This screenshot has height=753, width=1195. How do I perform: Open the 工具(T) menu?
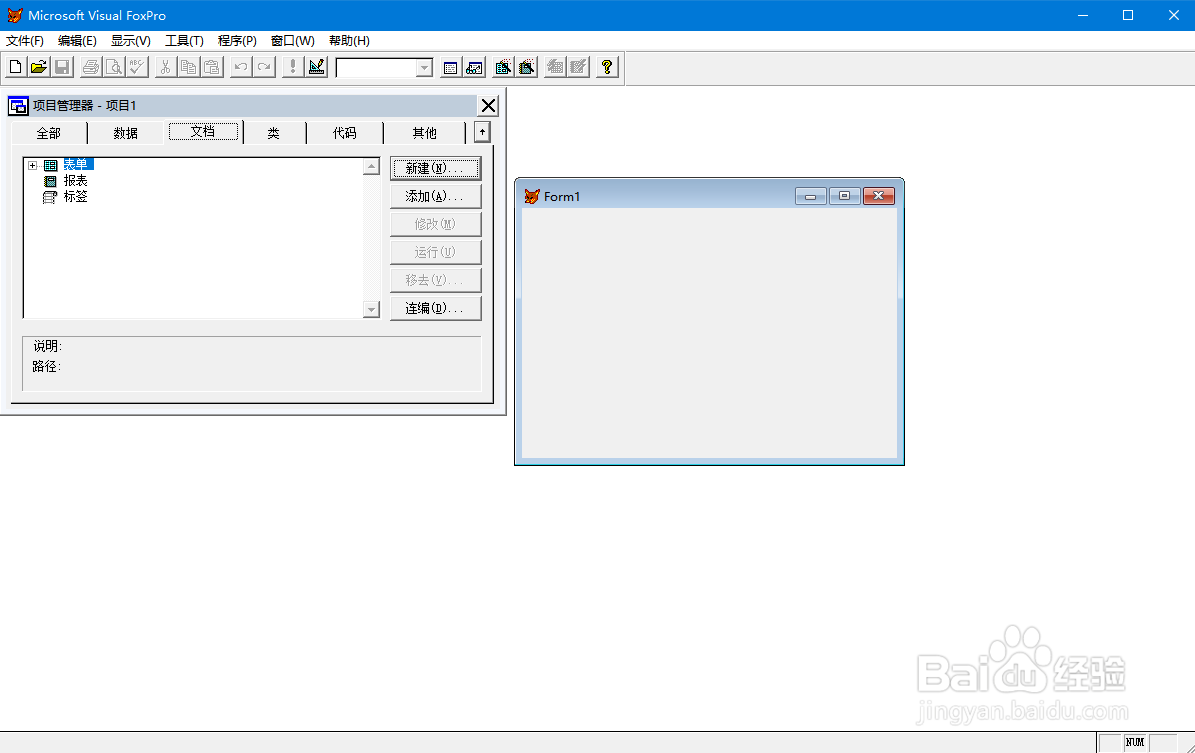pos(184,40)
